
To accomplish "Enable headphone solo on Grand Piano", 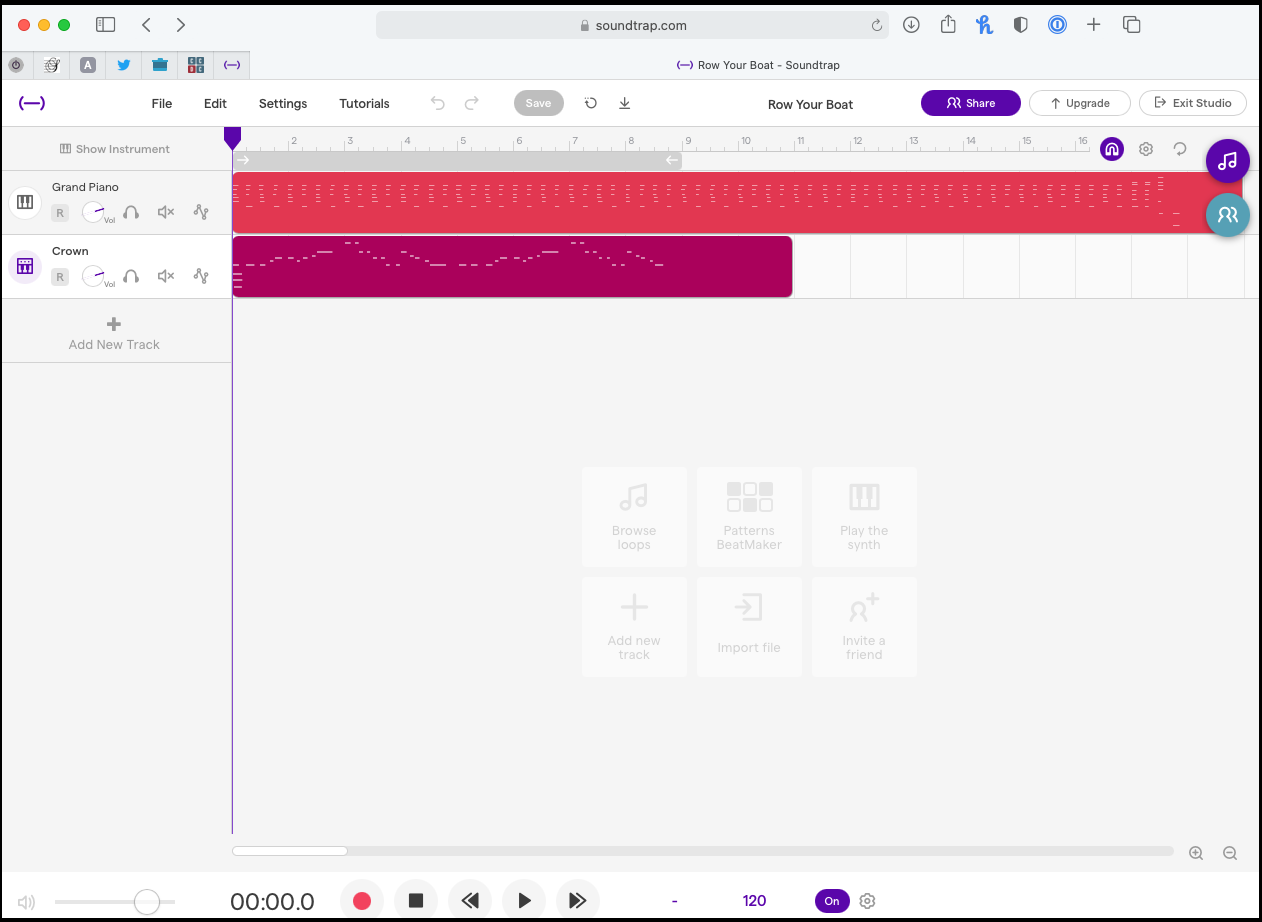I will pyautogui.click(x=131, y=212).
